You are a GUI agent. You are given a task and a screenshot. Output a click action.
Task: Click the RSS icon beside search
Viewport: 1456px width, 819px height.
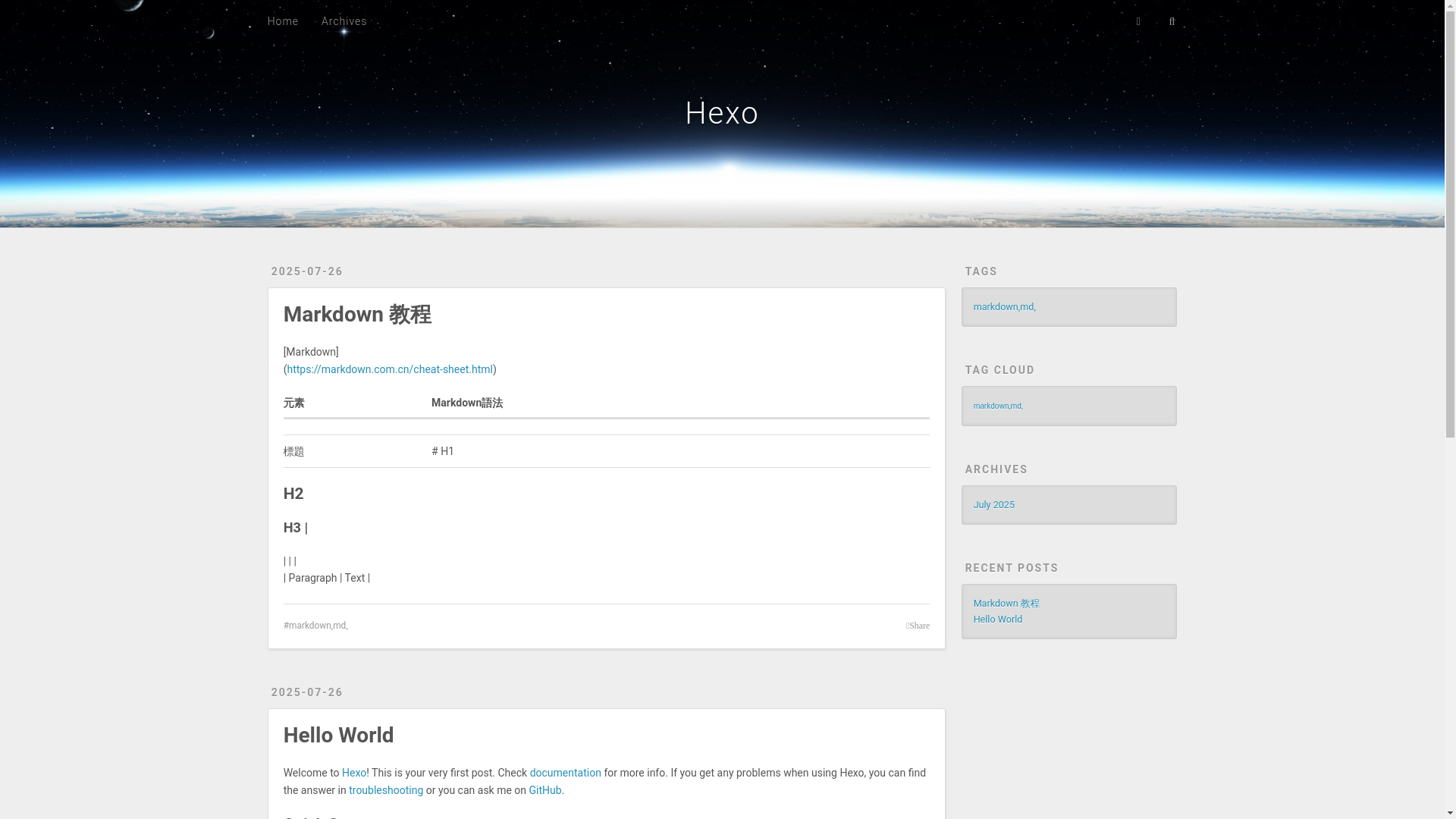click(1138, 22)
